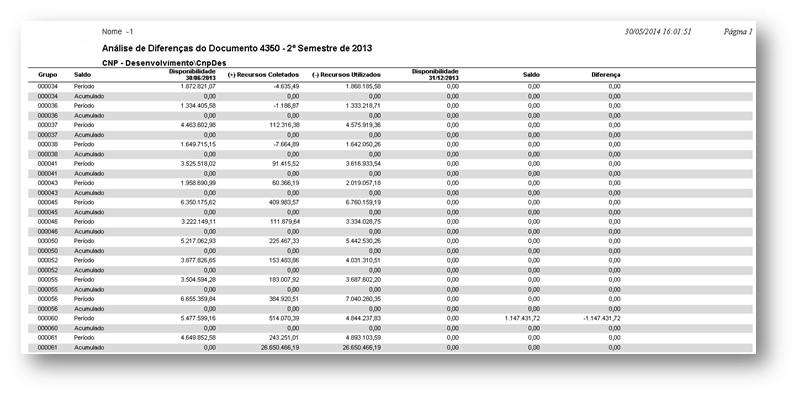
Task: Click the value 6.655.359,84 for group 000056
Action: click(198, 299)
